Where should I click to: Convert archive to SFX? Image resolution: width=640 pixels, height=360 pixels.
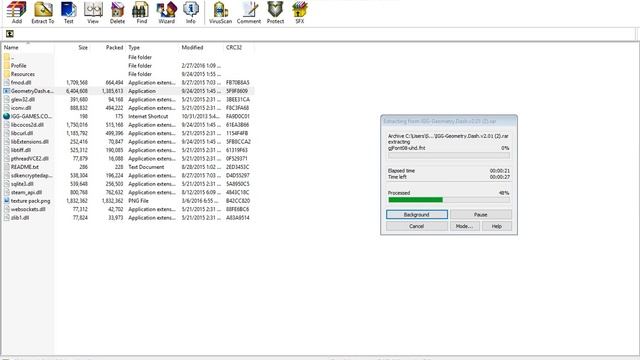click(x=300, y=13)
